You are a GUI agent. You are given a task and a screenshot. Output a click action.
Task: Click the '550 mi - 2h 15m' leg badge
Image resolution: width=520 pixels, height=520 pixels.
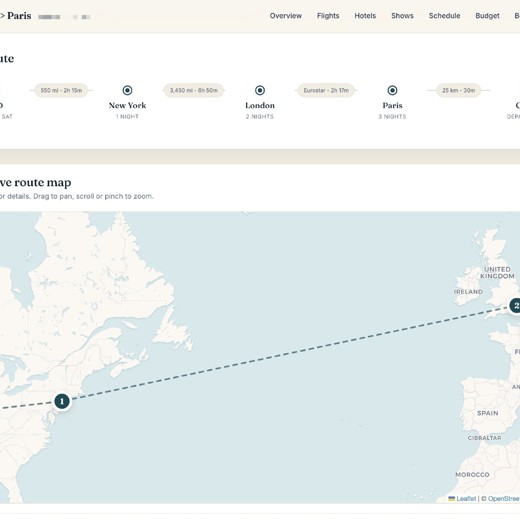point(61,90)
